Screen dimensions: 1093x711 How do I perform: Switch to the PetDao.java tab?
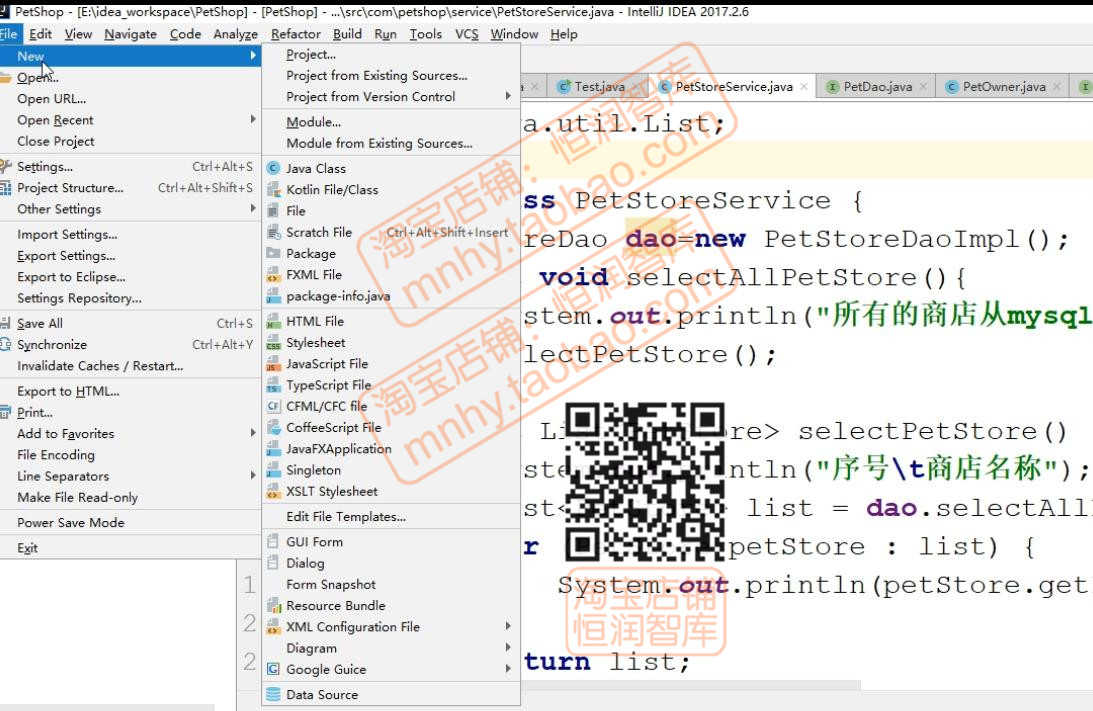pyautogui.click(x=878, y=86)
